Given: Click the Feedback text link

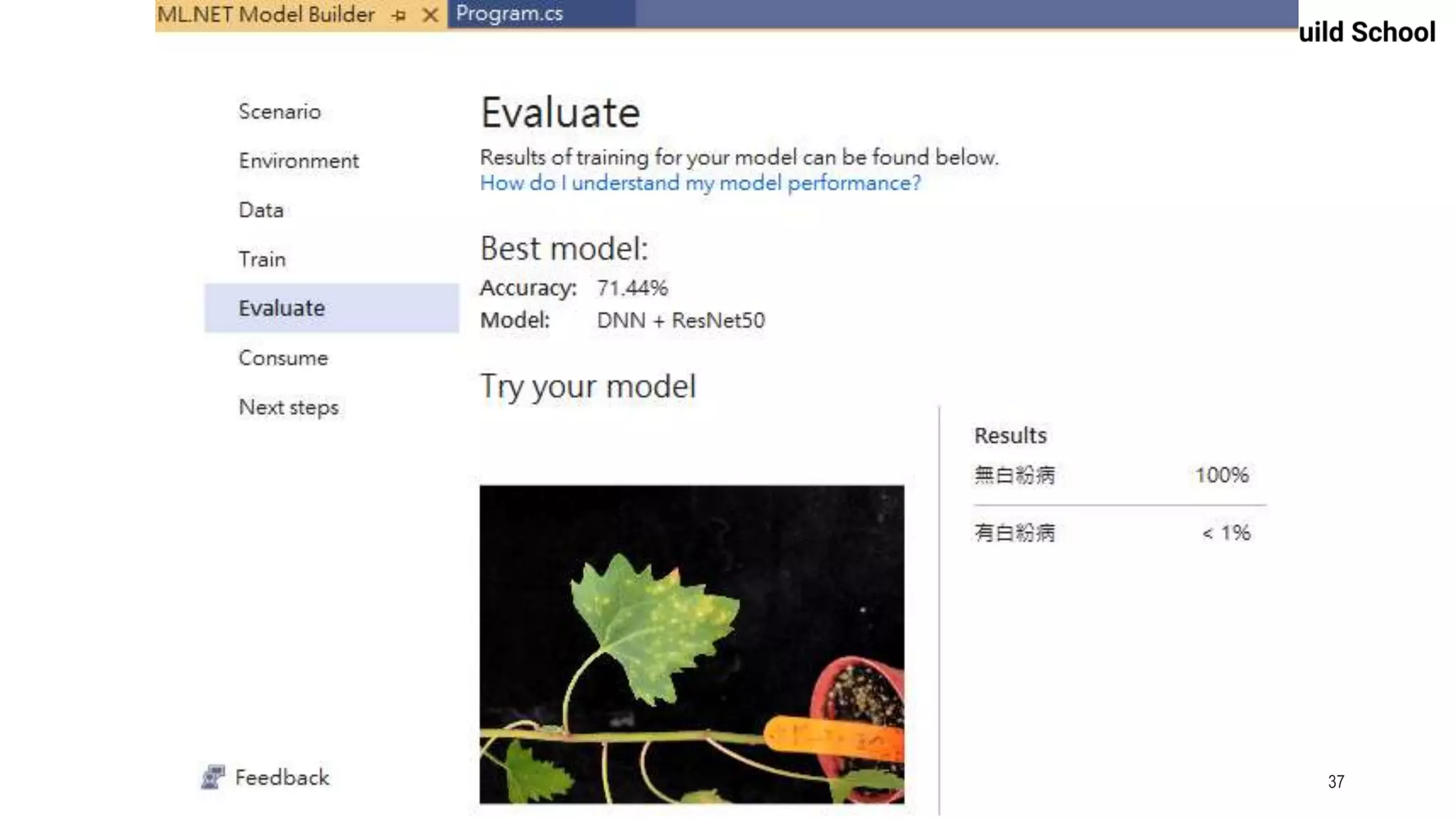Looking at the screenshot, I should click(282, 777).
